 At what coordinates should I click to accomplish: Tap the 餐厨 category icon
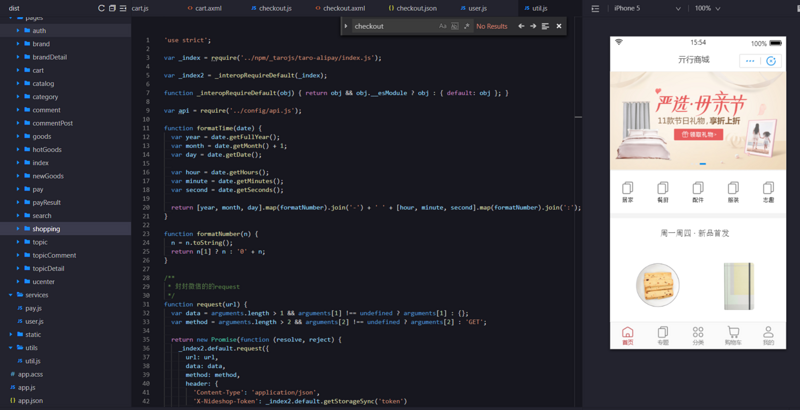coord(663,188)
